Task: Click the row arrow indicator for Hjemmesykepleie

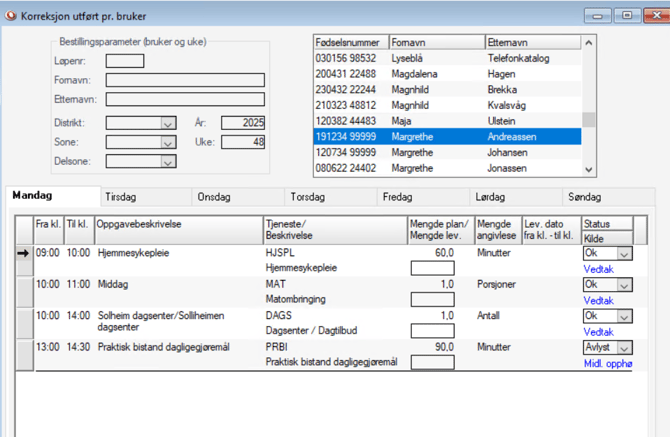Action: [x=24, y=254]
